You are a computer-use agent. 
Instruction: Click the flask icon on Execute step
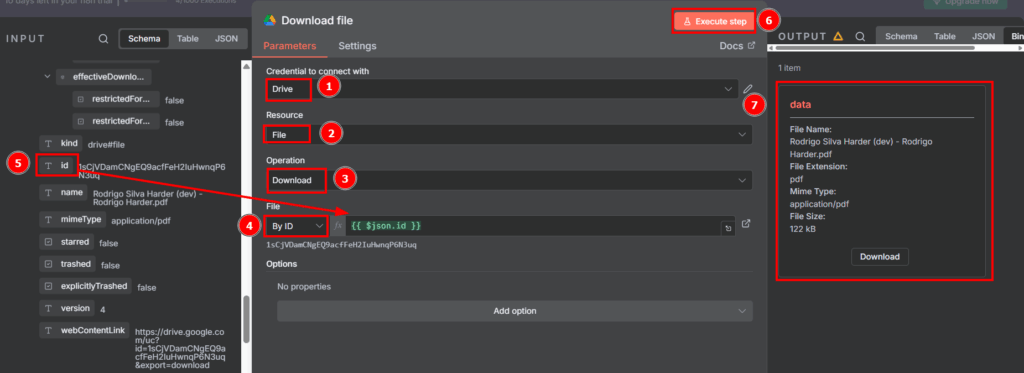(687, 22)
